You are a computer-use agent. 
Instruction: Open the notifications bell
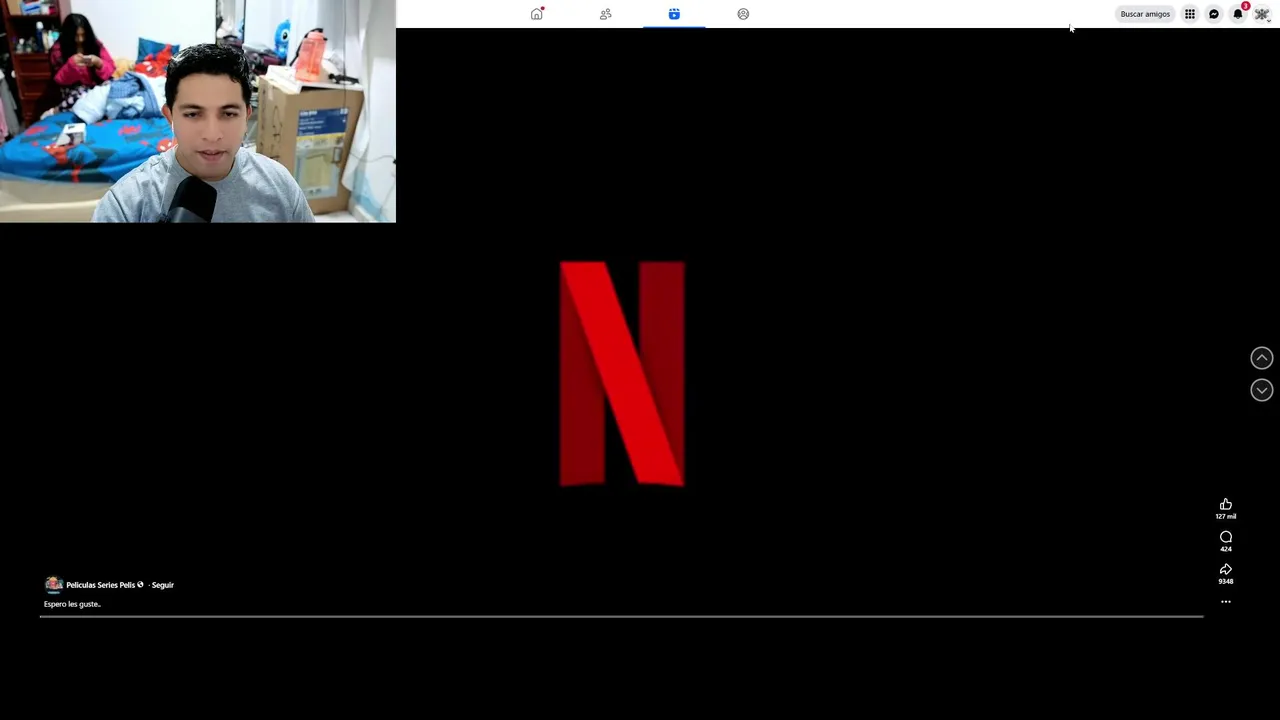click(1238, 14)
